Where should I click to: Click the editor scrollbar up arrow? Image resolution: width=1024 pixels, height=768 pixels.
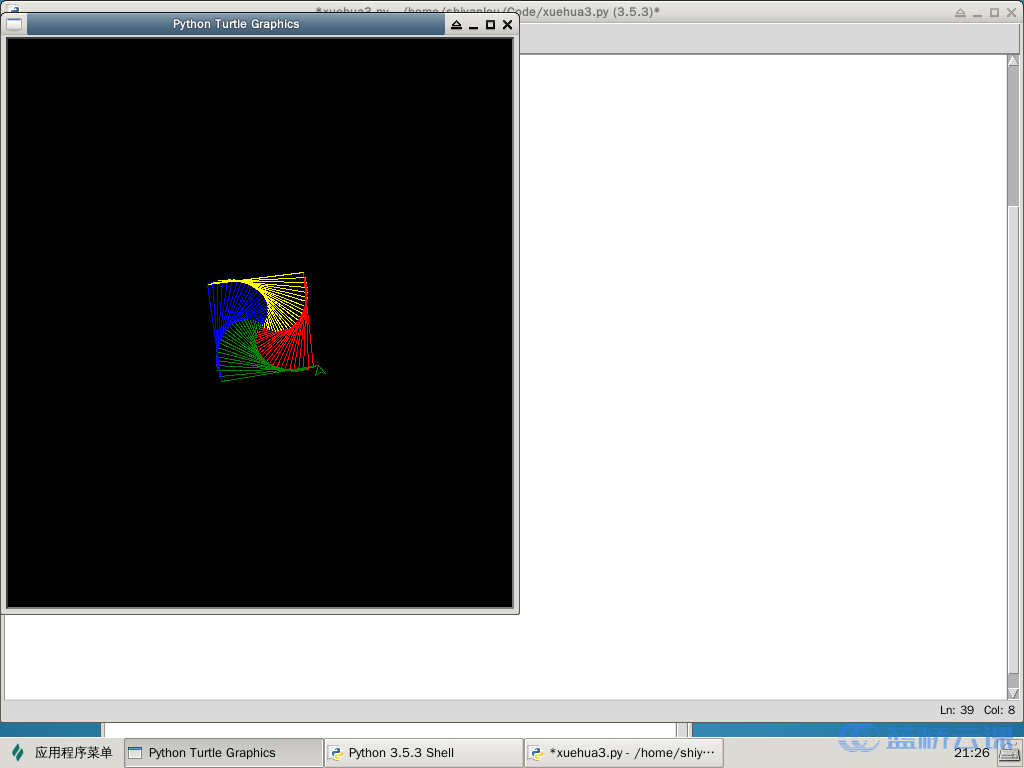1013,61
